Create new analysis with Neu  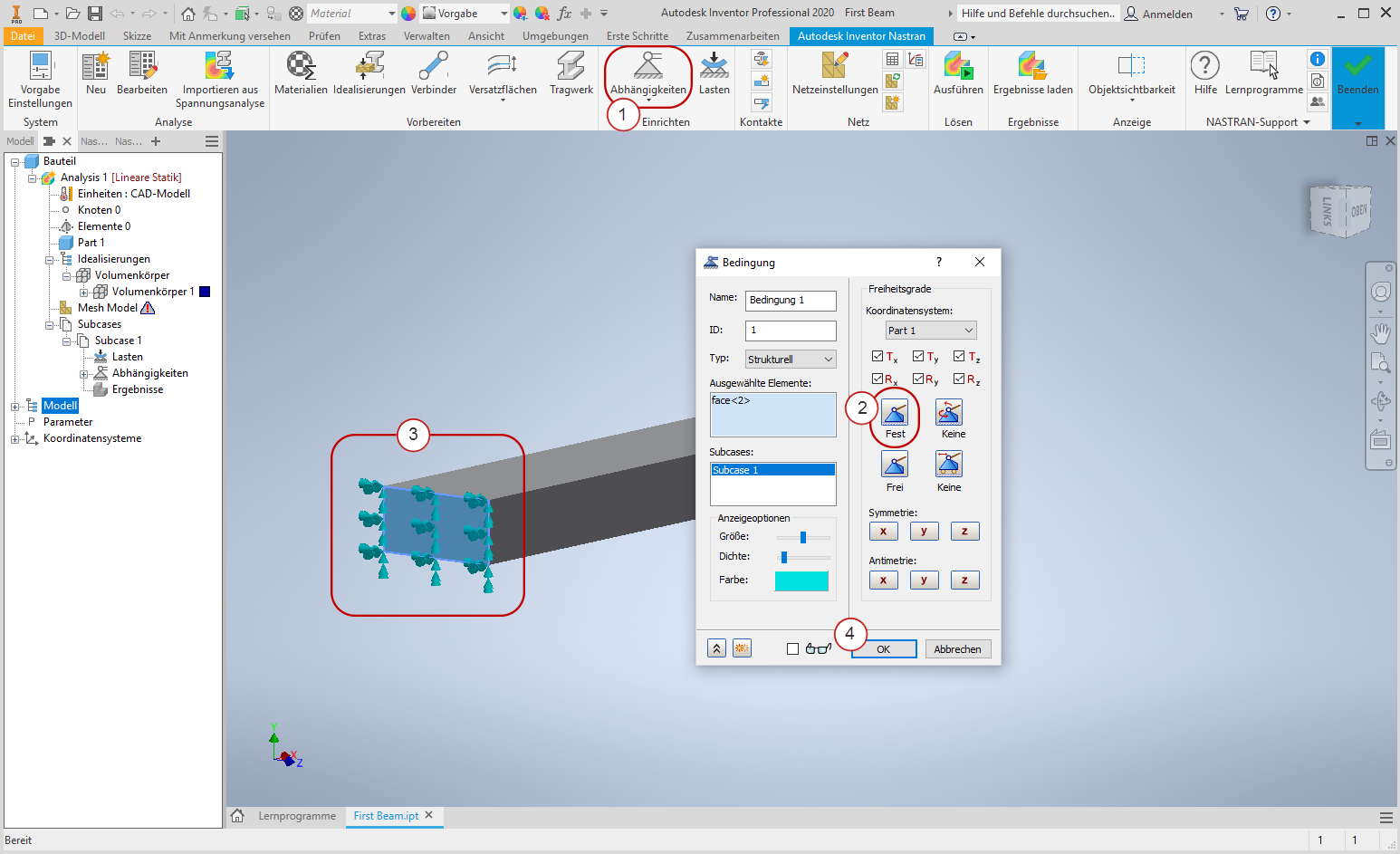(96, 73)
